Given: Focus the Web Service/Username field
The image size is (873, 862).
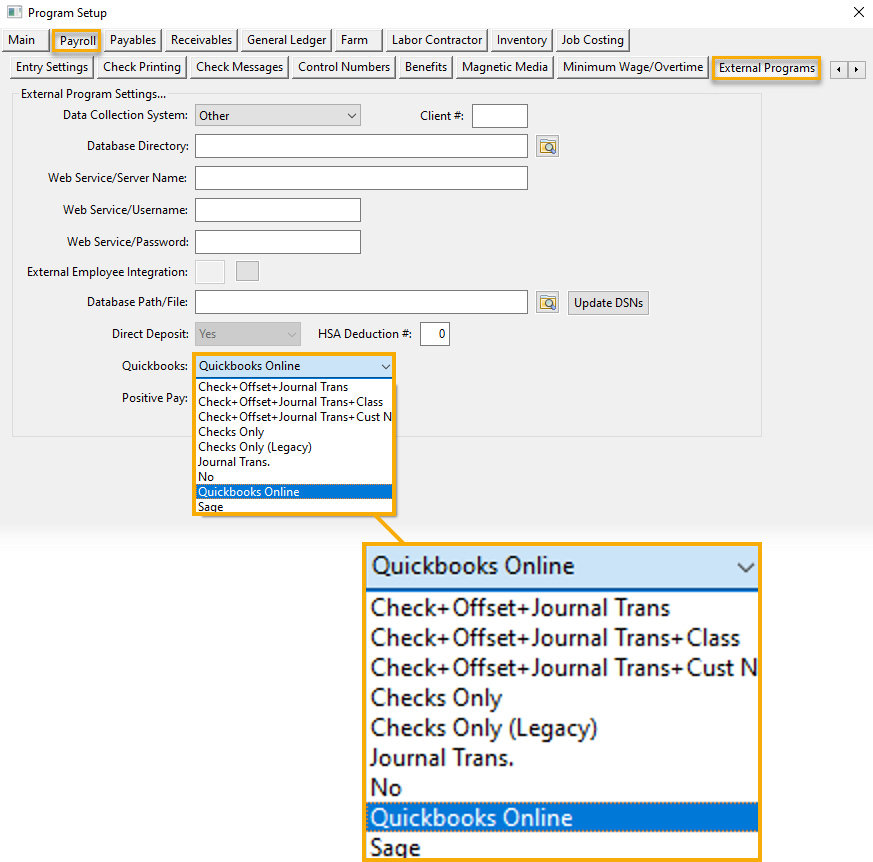Looking at the screenshot, I should 278,210.
